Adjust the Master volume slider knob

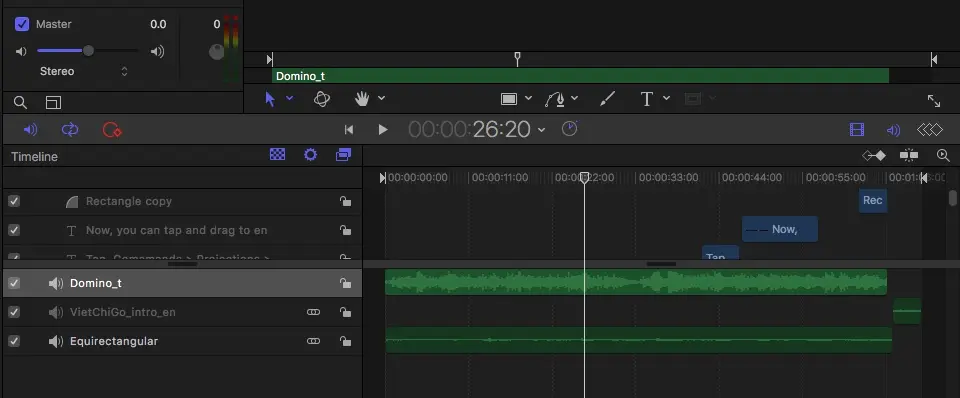point(88,51)
